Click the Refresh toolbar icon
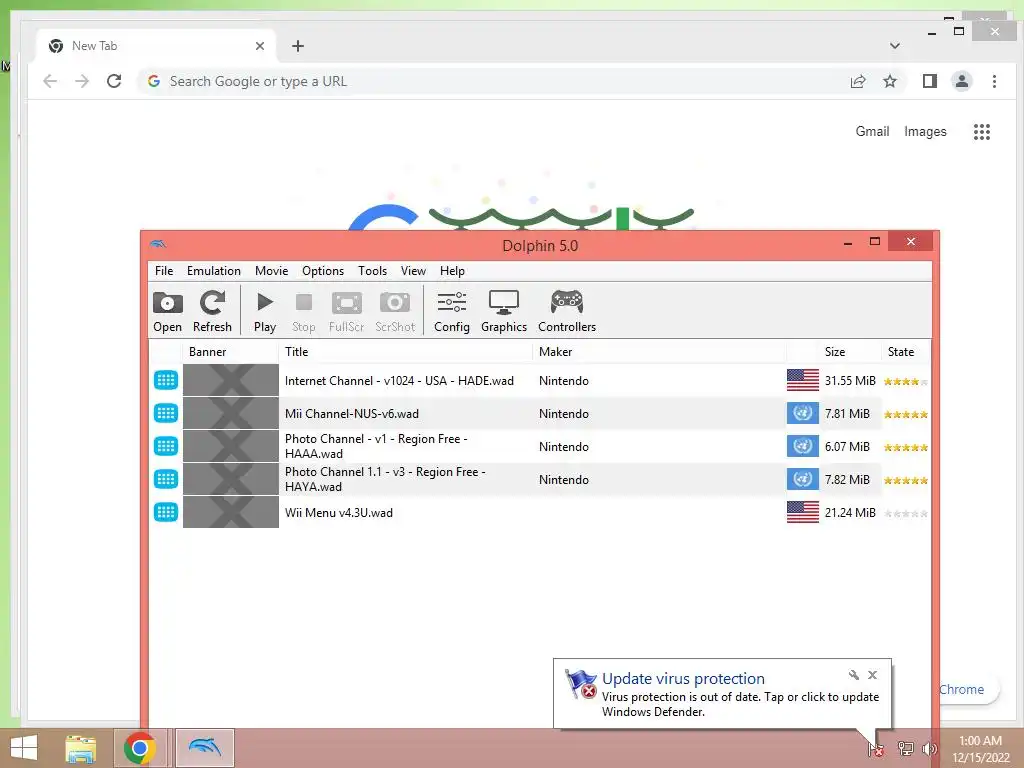 tap(212, 311)
